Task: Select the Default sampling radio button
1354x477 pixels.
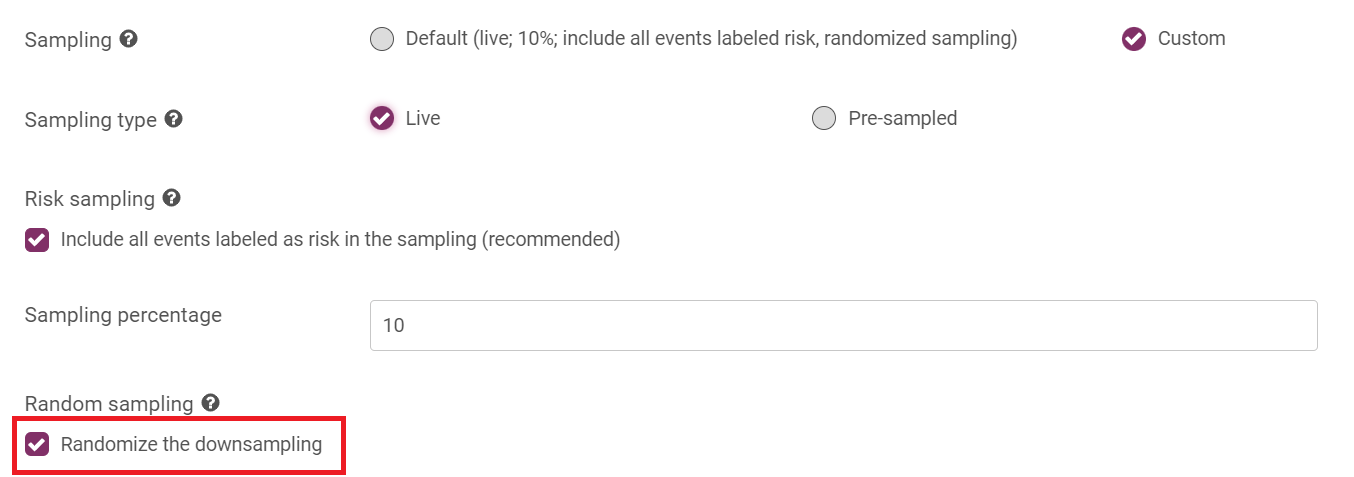Action: tap(382, 39)
